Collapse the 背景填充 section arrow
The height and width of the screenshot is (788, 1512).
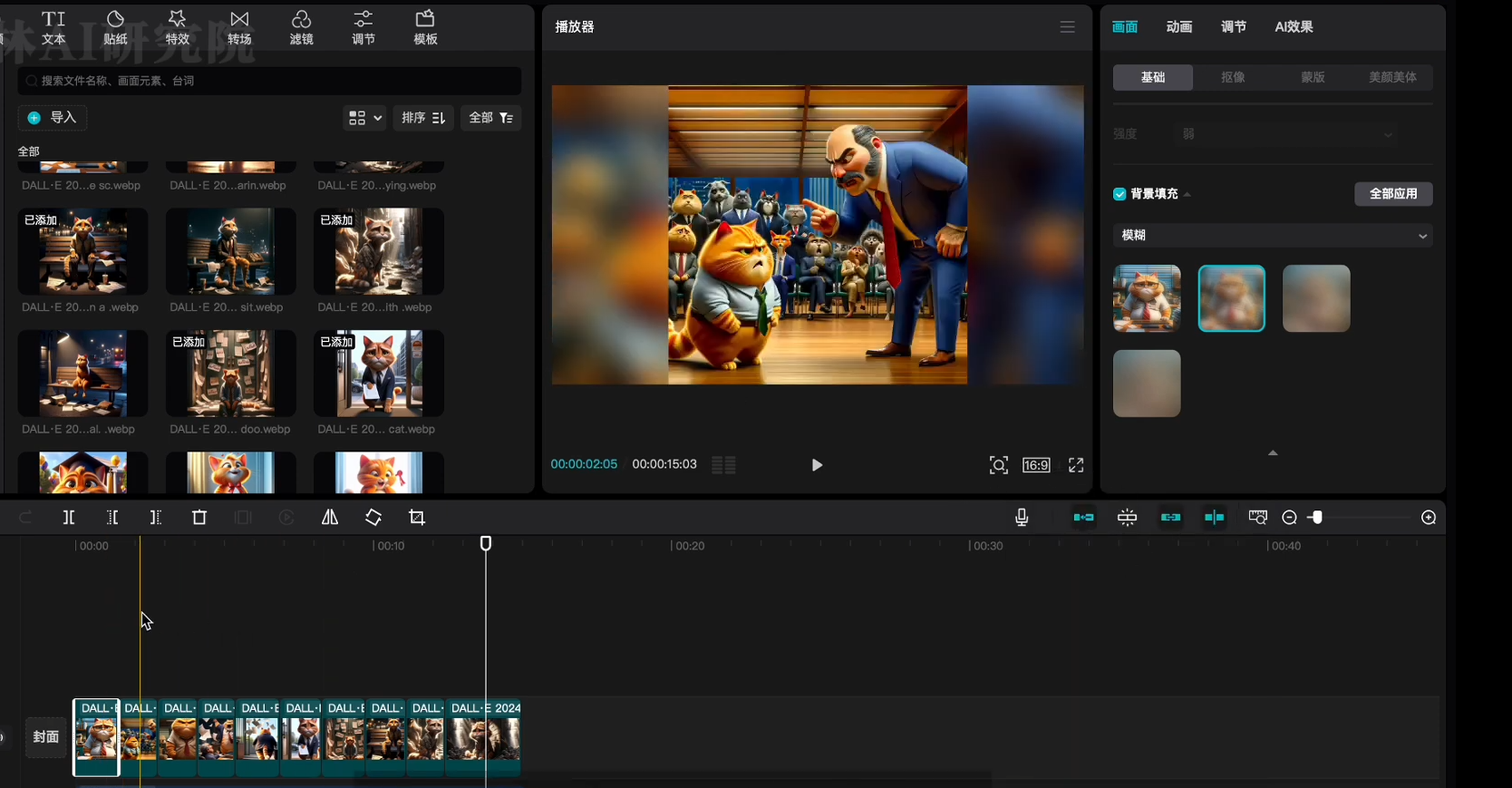pyautogui.click(x=1187, y=194)
